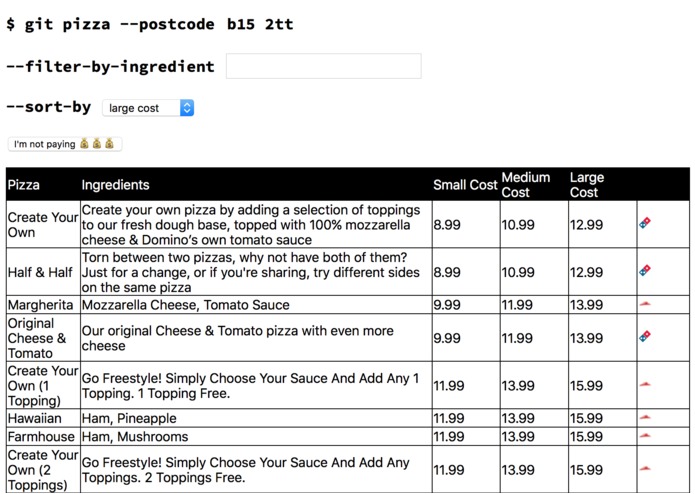Click the Ham, Mushrooms ingredients cell

(256, 437)
